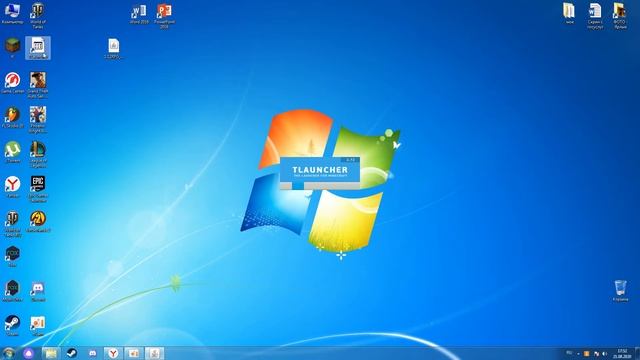The image size is (640, 360).
Task: Click the TLauncher splash screen
Action: click(320, 173)
